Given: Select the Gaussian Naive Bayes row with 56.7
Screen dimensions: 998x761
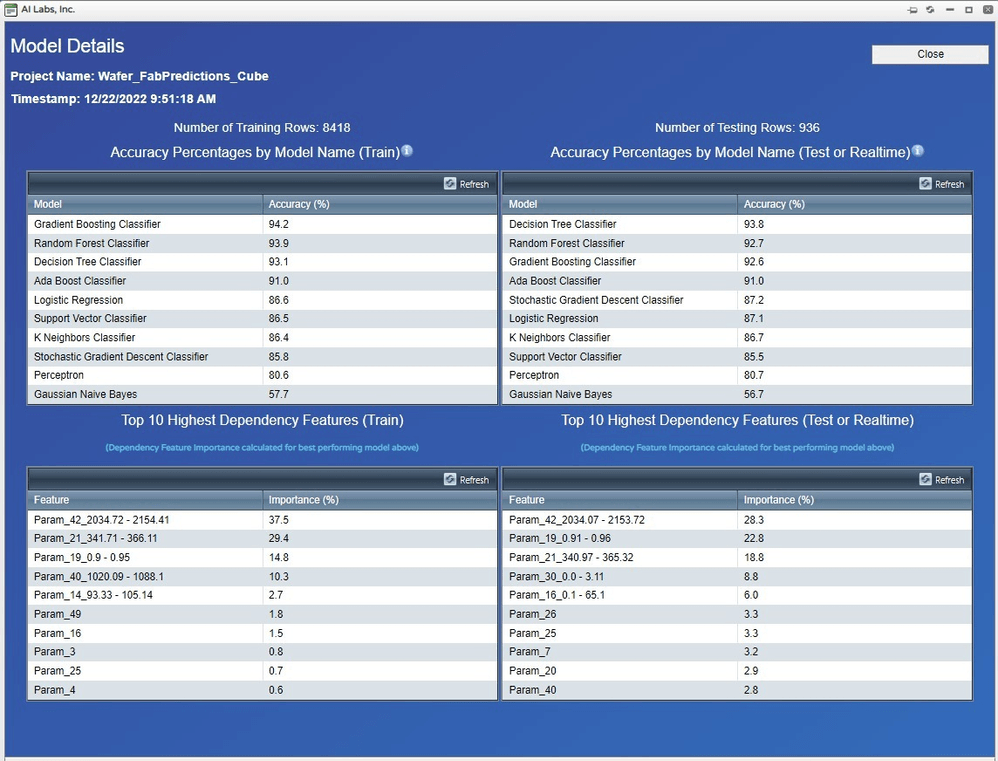Looking at the screenshot, I should pyautogui.click(x=738, y=394).
